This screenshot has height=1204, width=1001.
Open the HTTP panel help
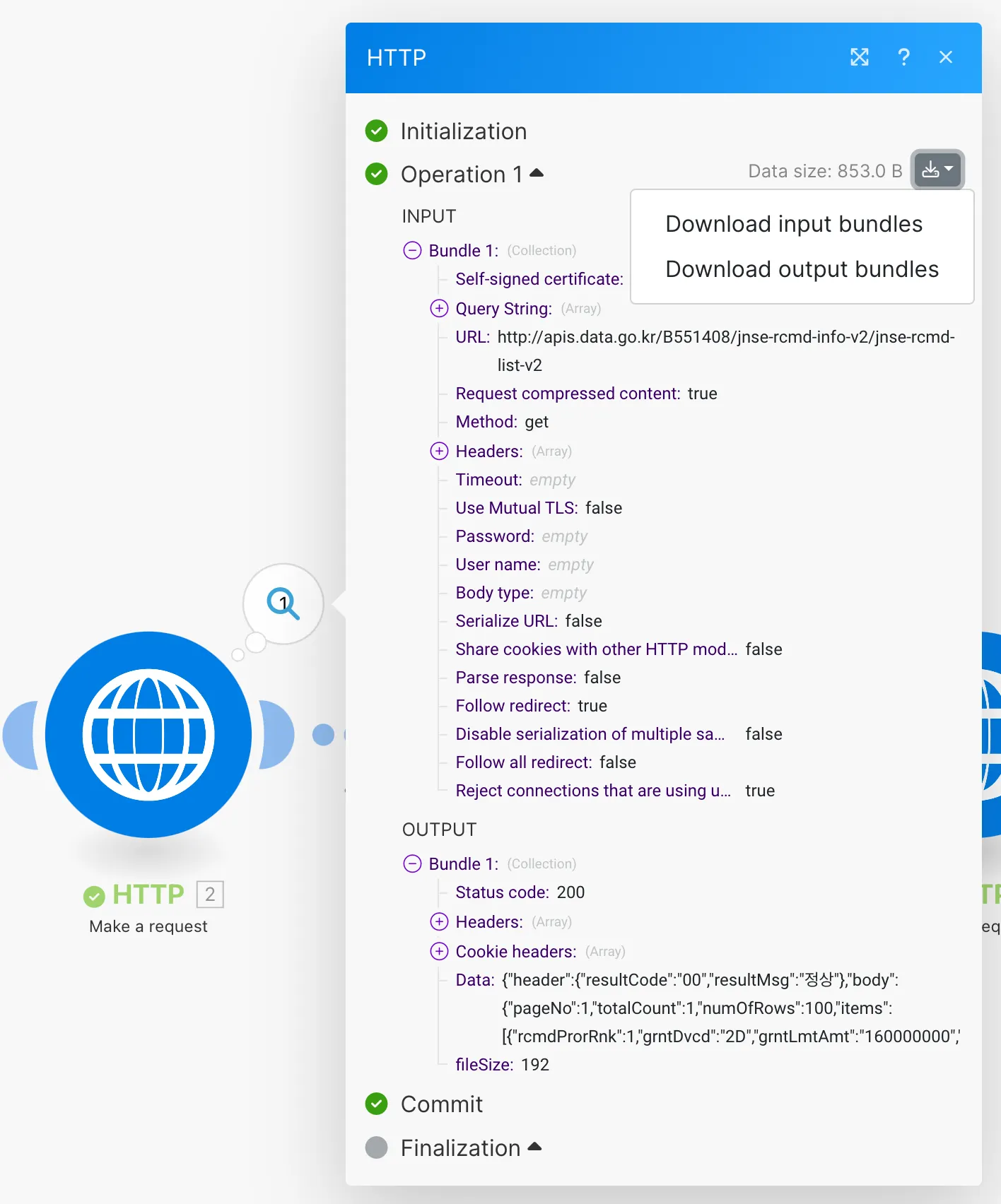903,57
